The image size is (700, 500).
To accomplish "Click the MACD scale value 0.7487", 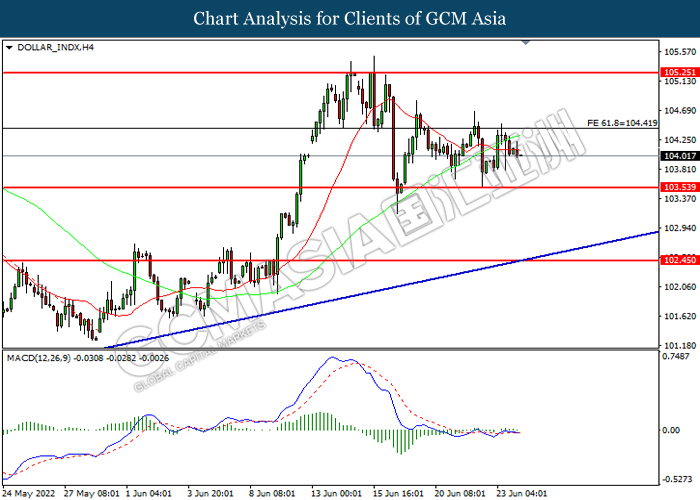I will click(x=676, y=356).
